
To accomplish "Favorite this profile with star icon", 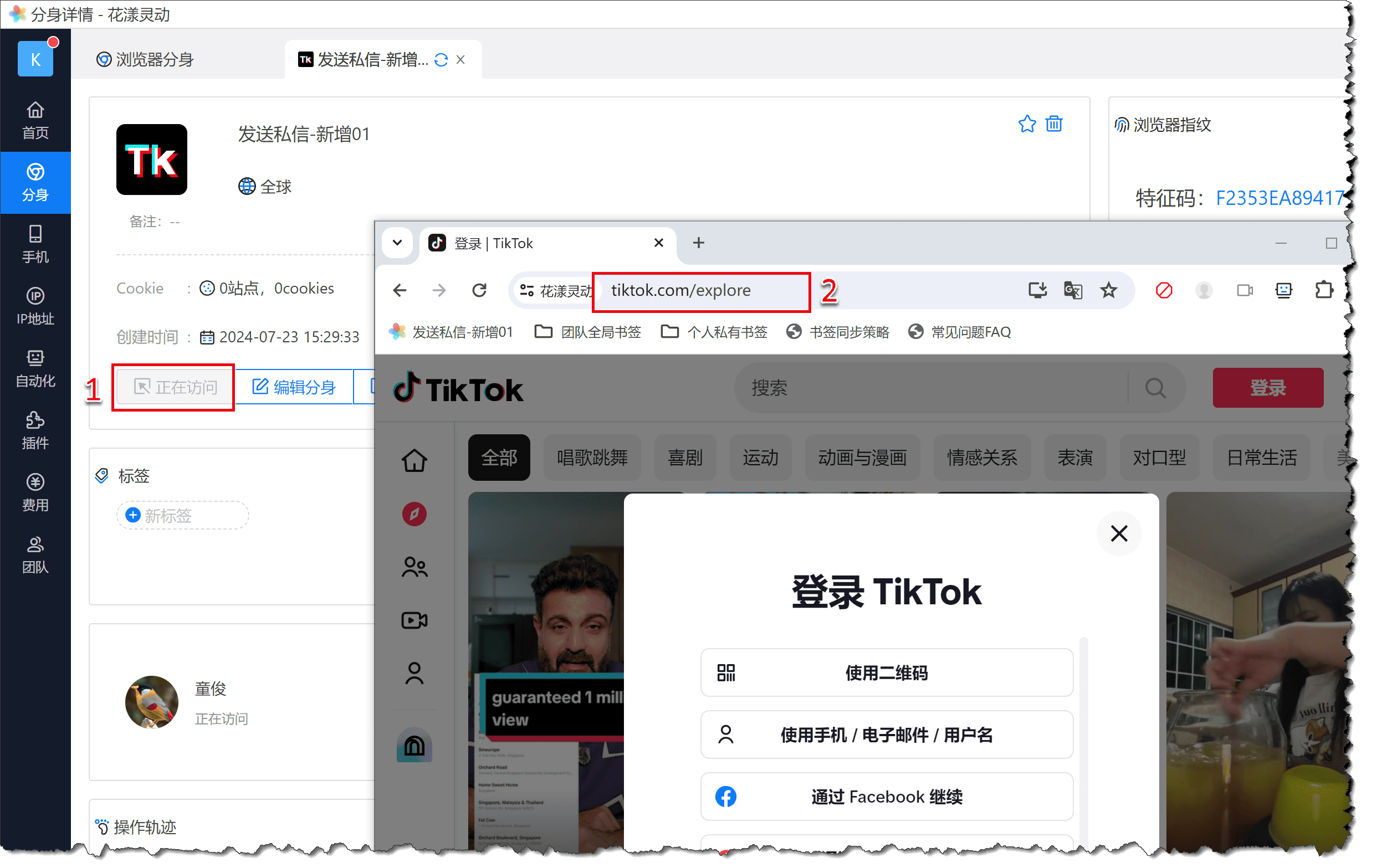I will coord(1027,124).
